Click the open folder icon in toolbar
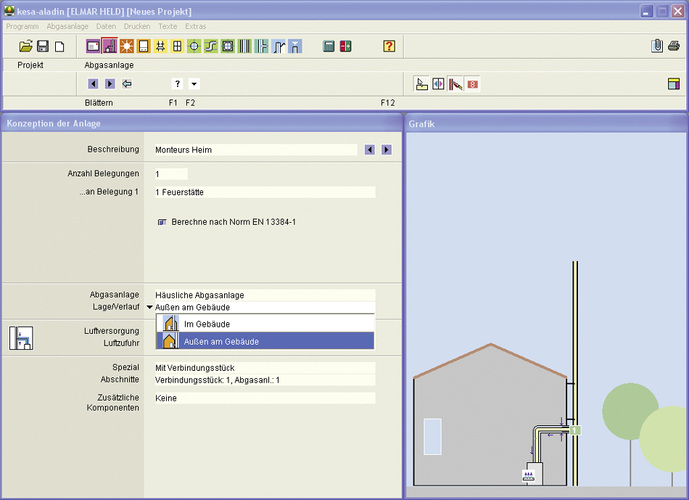Screen dimensions: 689x500 (26, 46)
